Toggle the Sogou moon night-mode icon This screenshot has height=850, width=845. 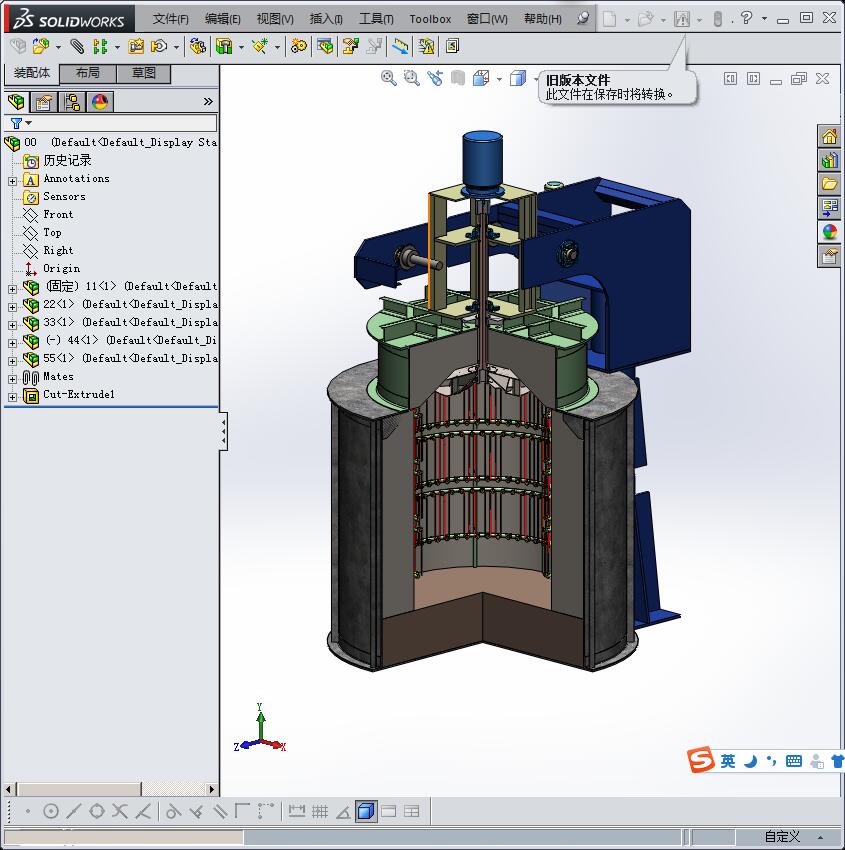tap(750, 761)
